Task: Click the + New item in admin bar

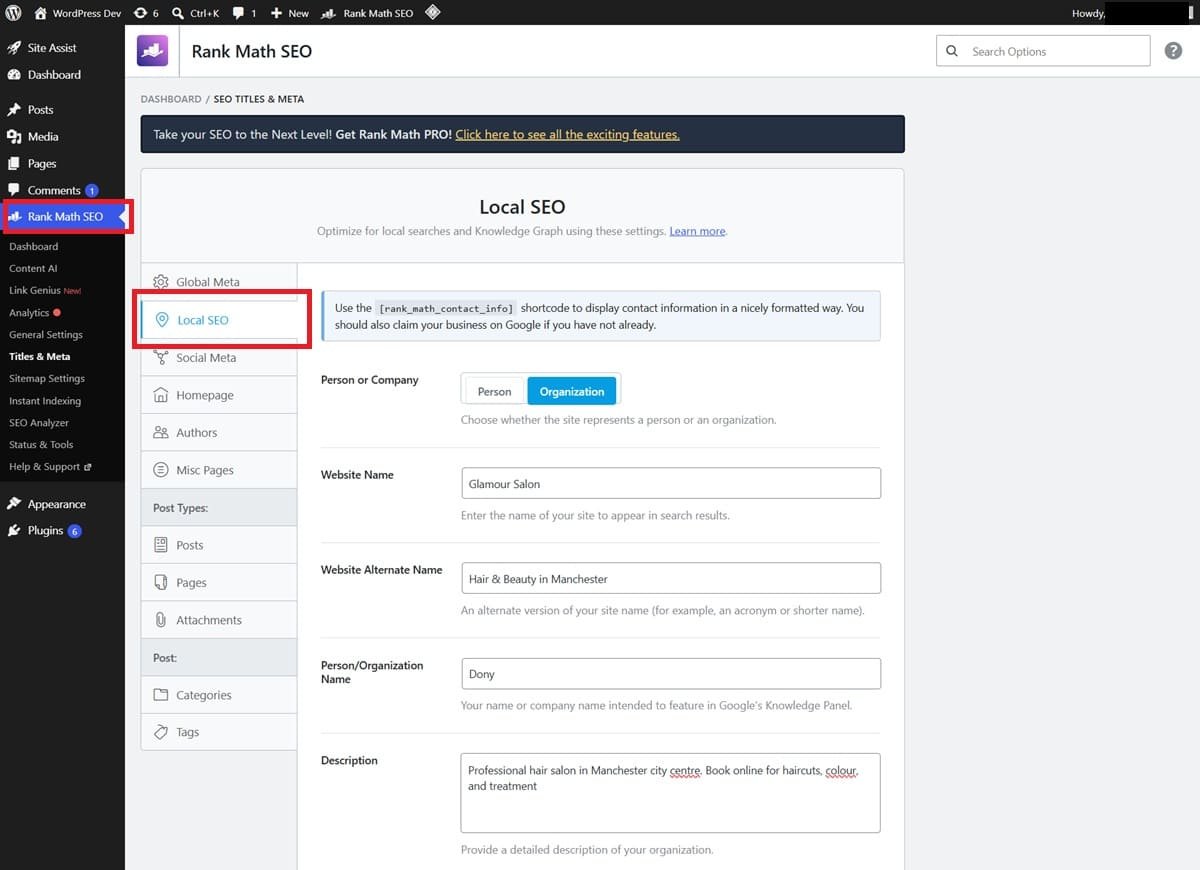Action: [290, 13]
